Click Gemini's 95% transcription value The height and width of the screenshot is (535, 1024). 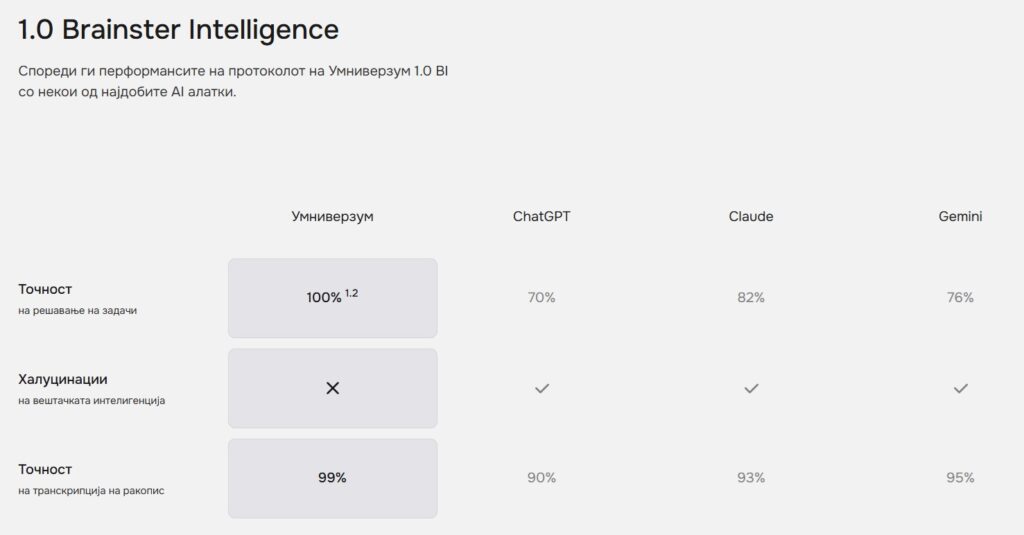960,478
